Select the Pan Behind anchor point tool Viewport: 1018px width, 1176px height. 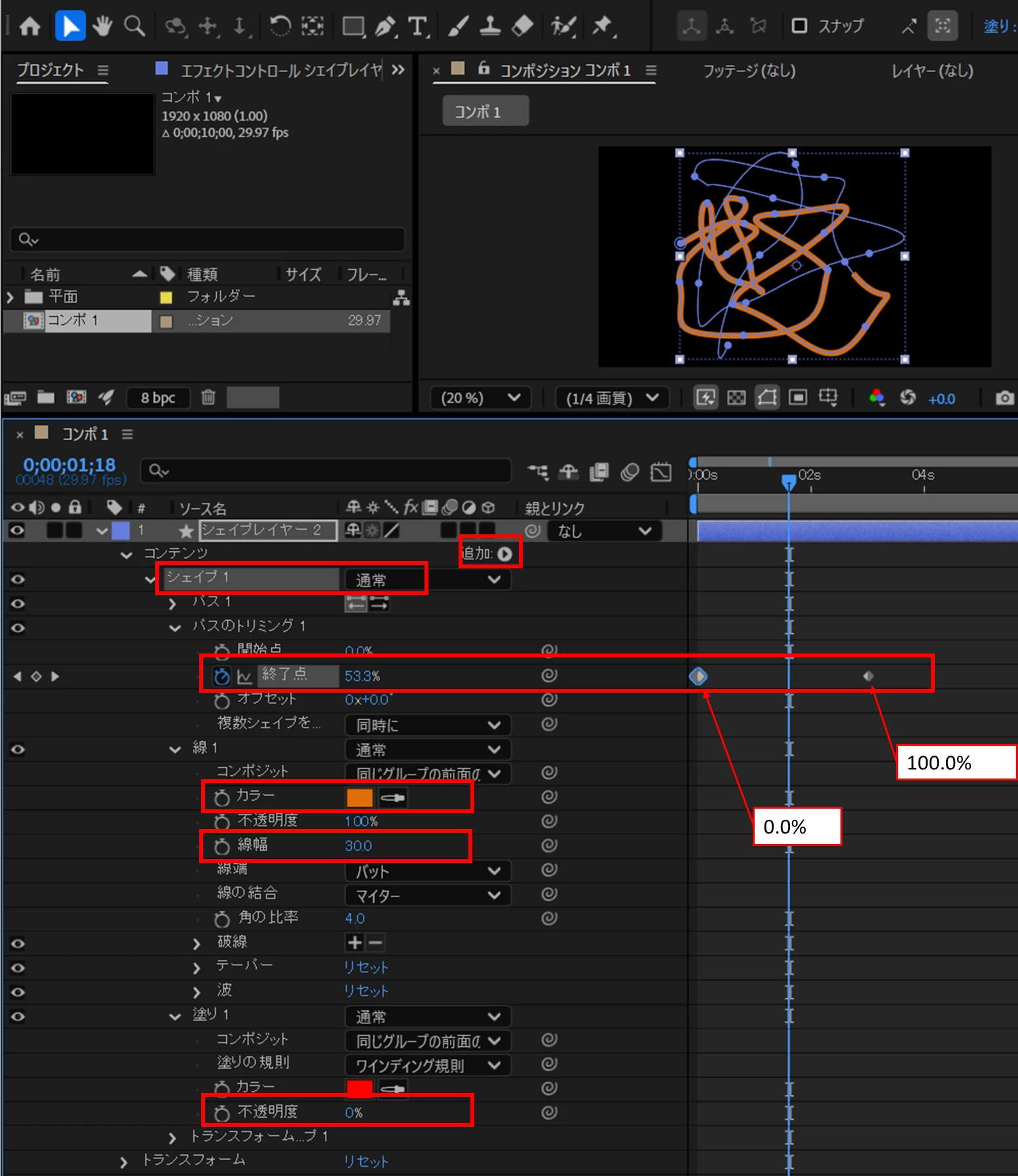point(312,26)
